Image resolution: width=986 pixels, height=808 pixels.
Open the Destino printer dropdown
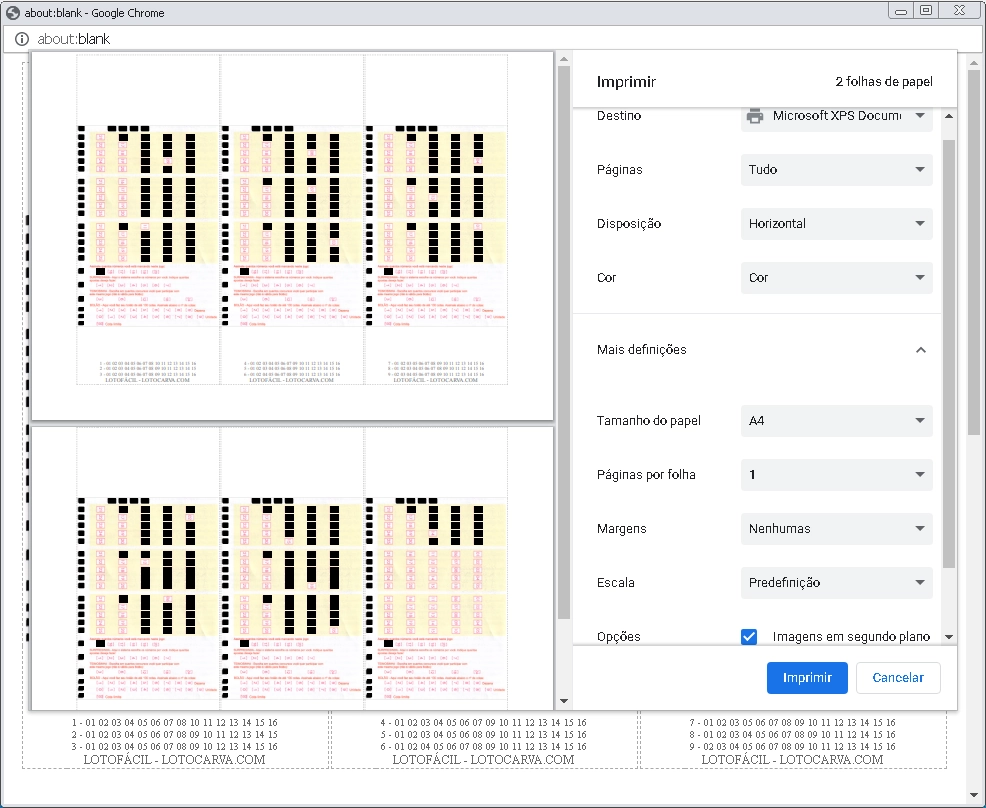click(836, 116)
